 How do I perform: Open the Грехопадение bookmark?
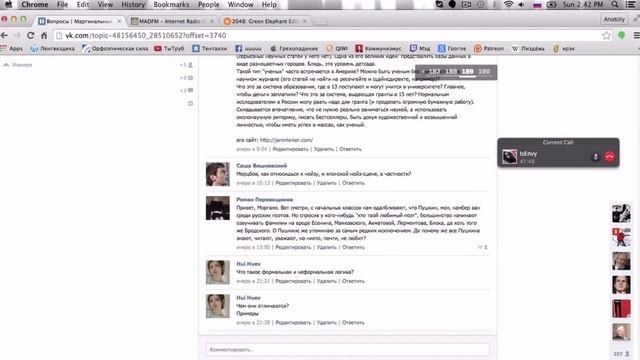tap(294, 49)
